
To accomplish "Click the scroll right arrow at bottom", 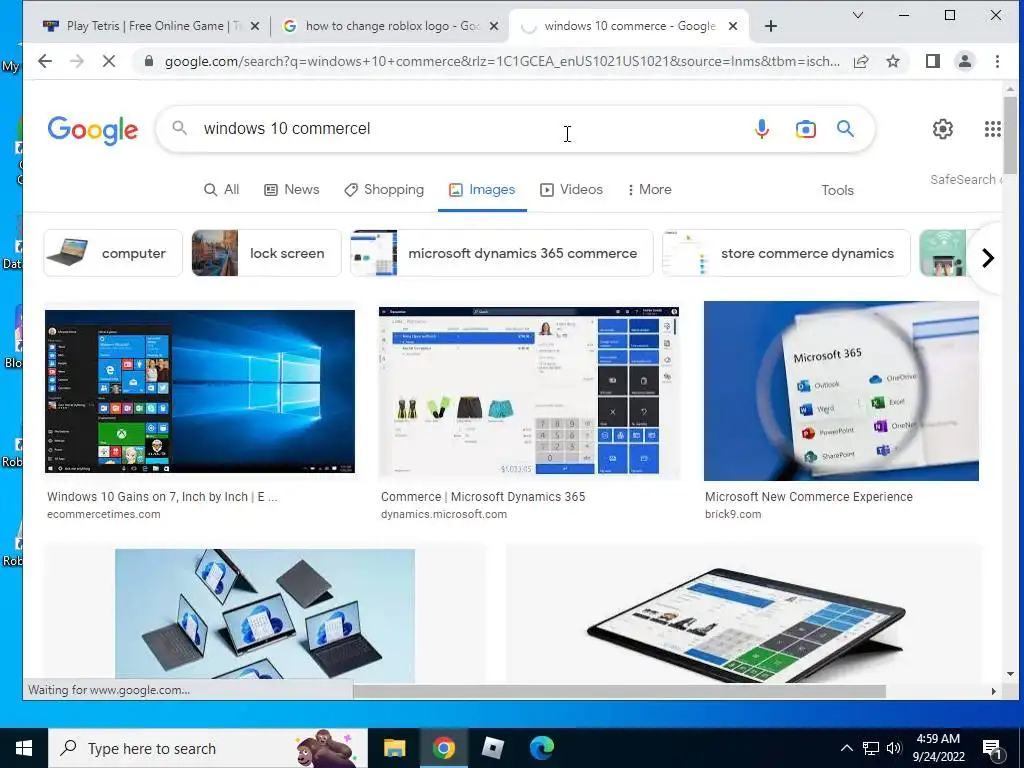I will (993, 691).
